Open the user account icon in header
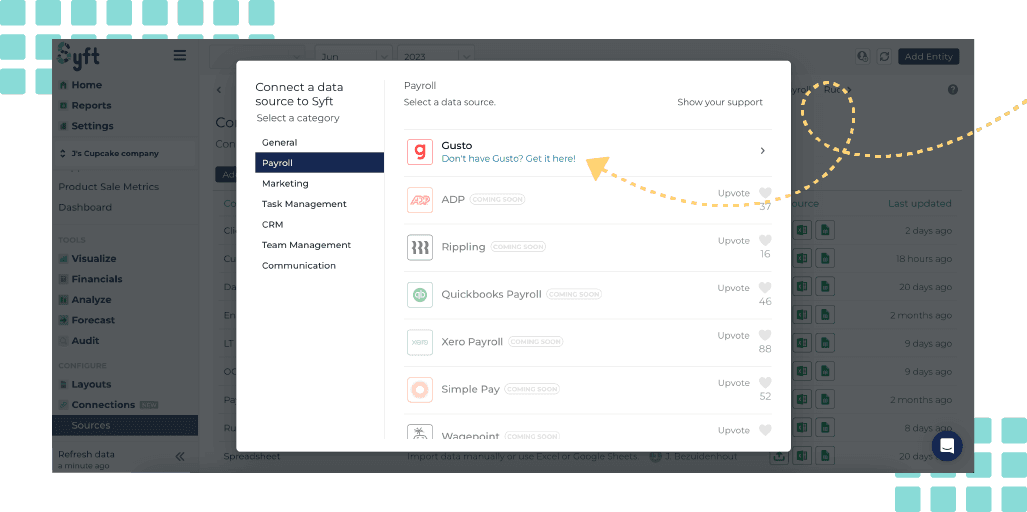Image resolution: width=1027 pixels, height=512 pixels. [x=863, y=57]
